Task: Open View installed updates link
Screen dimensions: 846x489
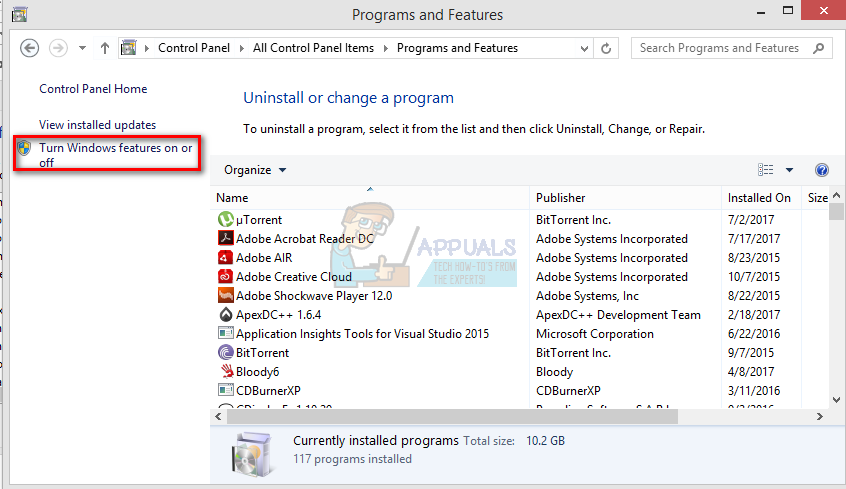Action: (x=97, y=125)
